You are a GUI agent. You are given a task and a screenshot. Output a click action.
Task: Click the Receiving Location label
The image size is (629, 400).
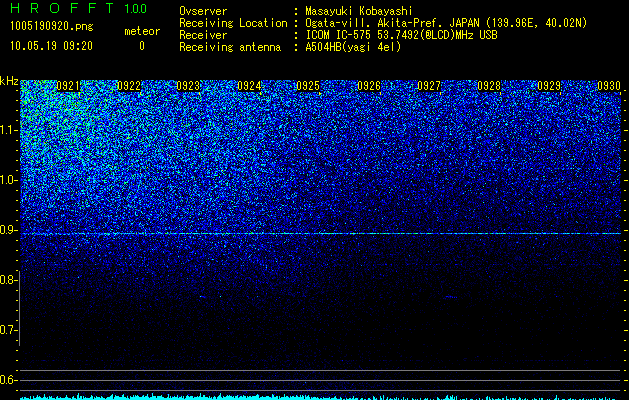(x=233, y=23)
